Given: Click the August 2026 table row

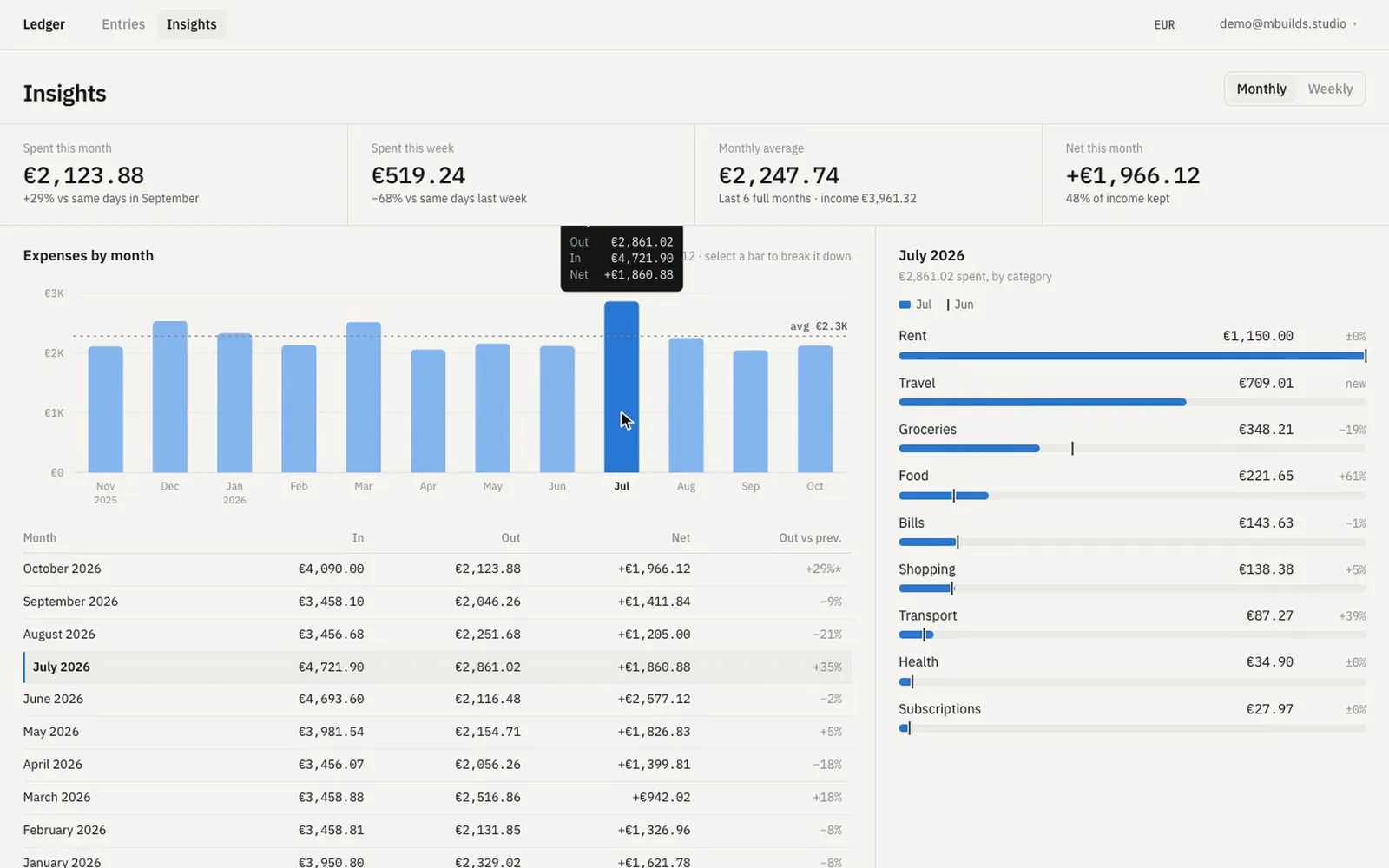Looking at the screenshot, I should [x=437, y=635].
